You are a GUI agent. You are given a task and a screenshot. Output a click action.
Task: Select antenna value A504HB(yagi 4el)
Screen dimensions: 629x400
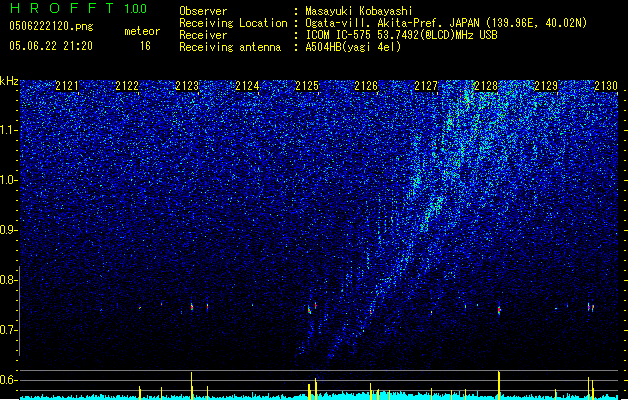[x=353, y=47]
